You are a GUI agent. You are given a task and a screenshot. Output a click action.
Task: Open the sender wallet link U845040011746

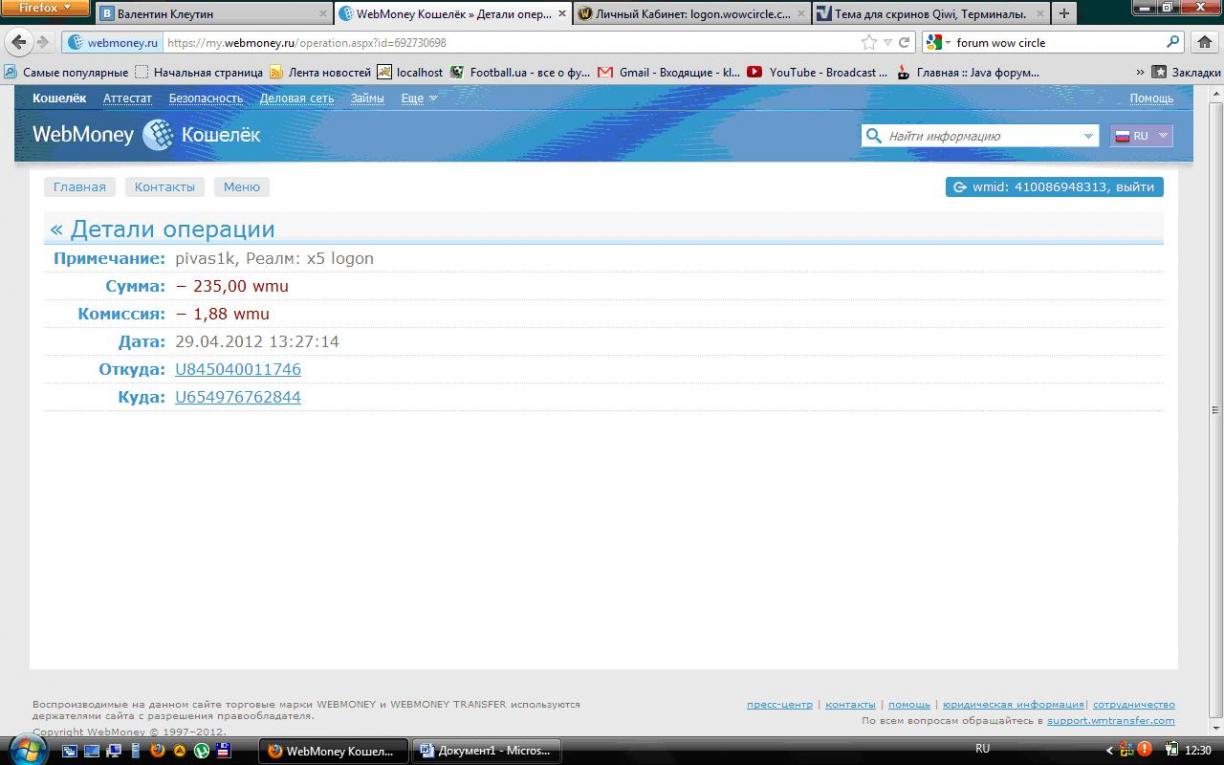click(x=238, y=370)
